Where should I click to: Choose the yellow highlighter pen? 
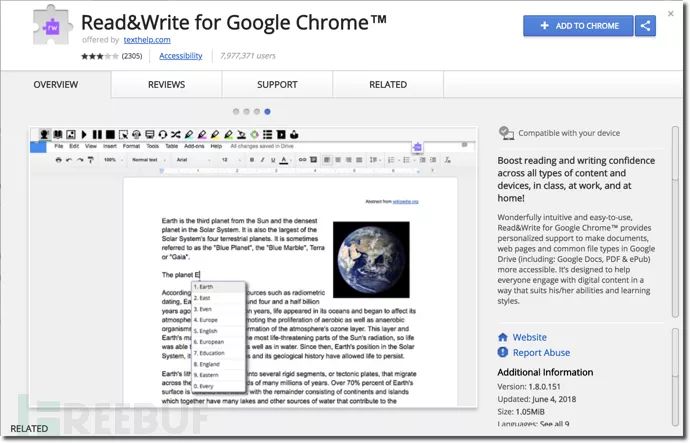215,134
